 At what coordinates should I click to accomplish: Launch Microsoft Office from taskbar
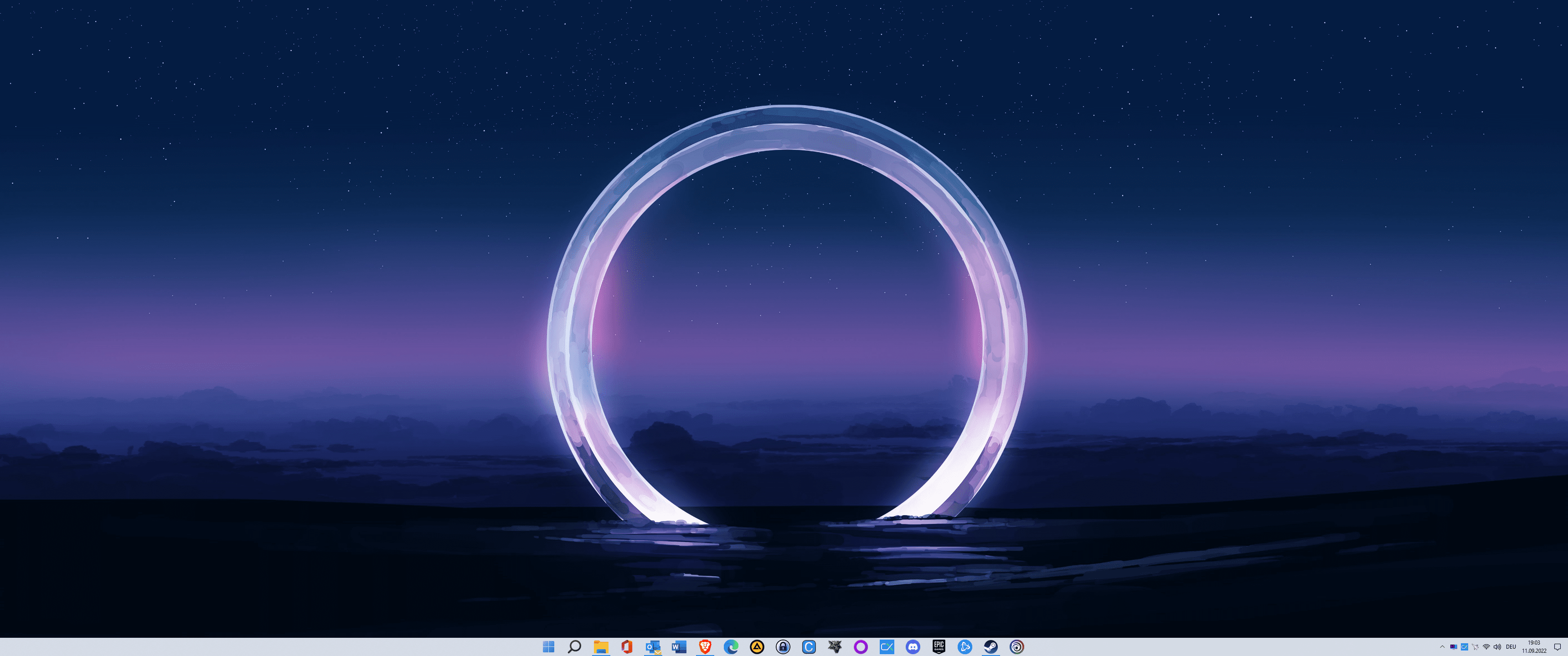click(626, 647)
